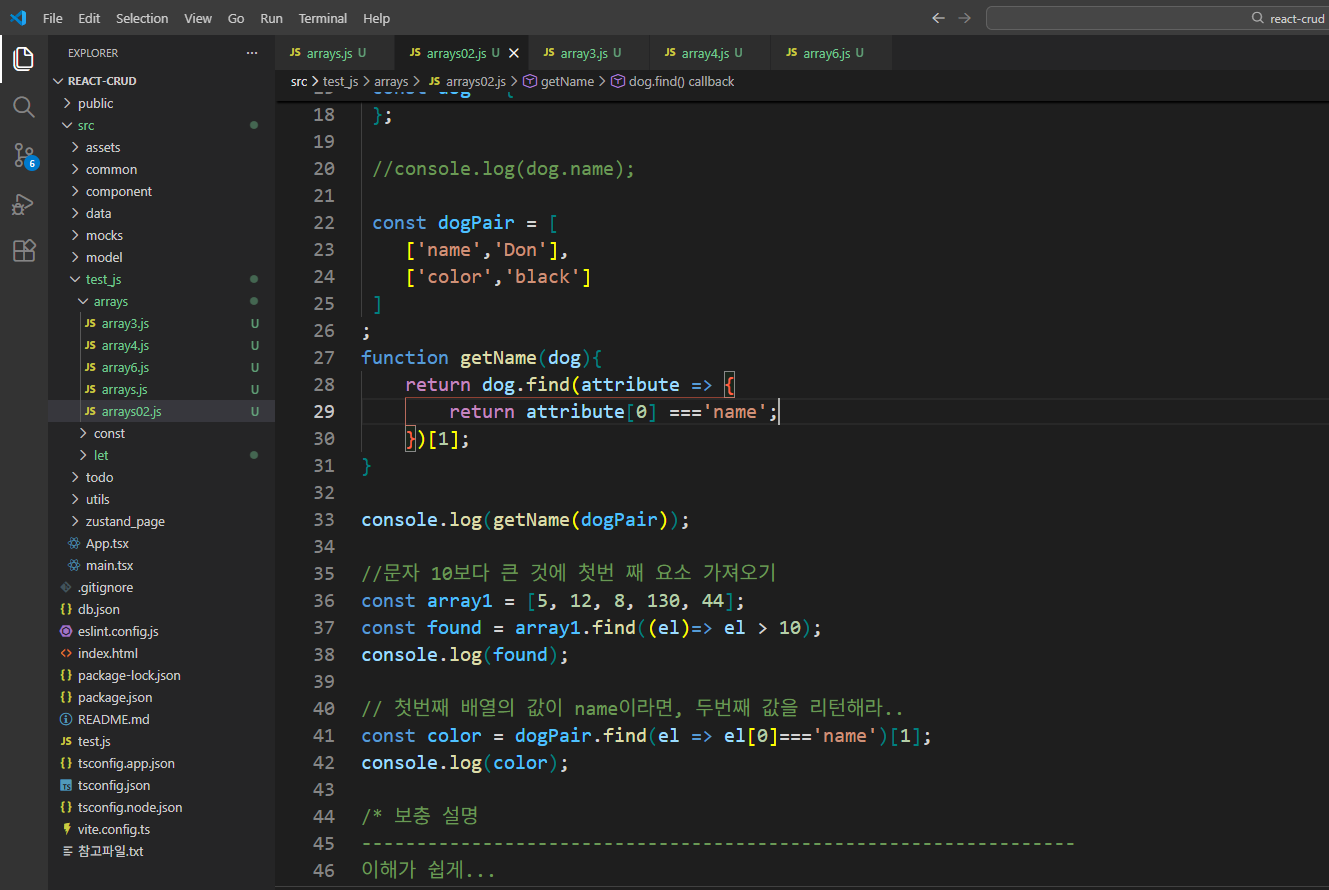Click the react-crud command center search box
1329x890 pixels.
[x=1158, y=18]
